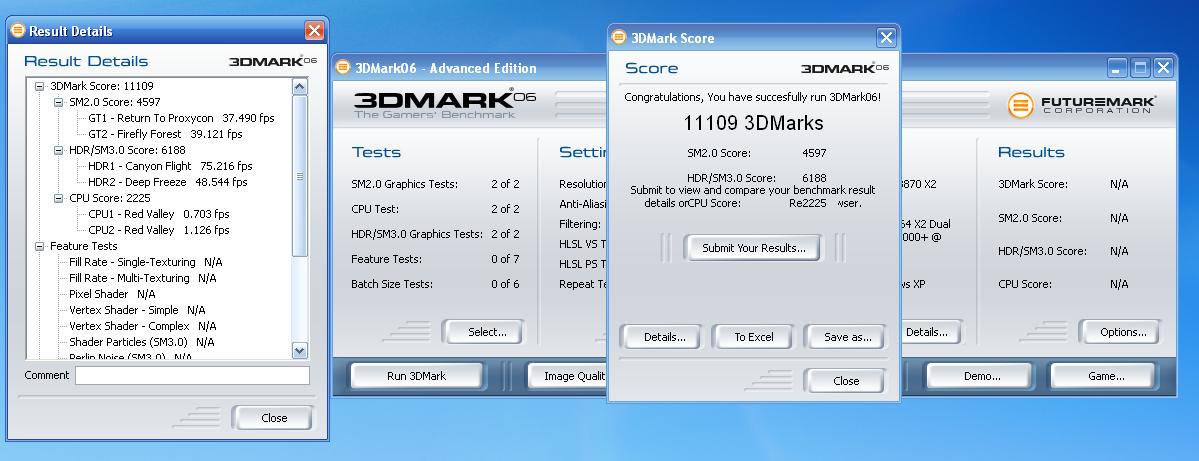Viewport: 1199px width, 461px height.
Task: Click the To Excel button
Action: click(x=753, y=336)
